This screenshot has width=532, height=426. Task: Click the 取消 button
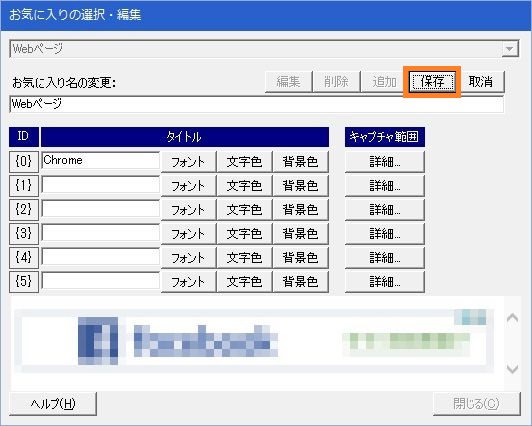480,81
